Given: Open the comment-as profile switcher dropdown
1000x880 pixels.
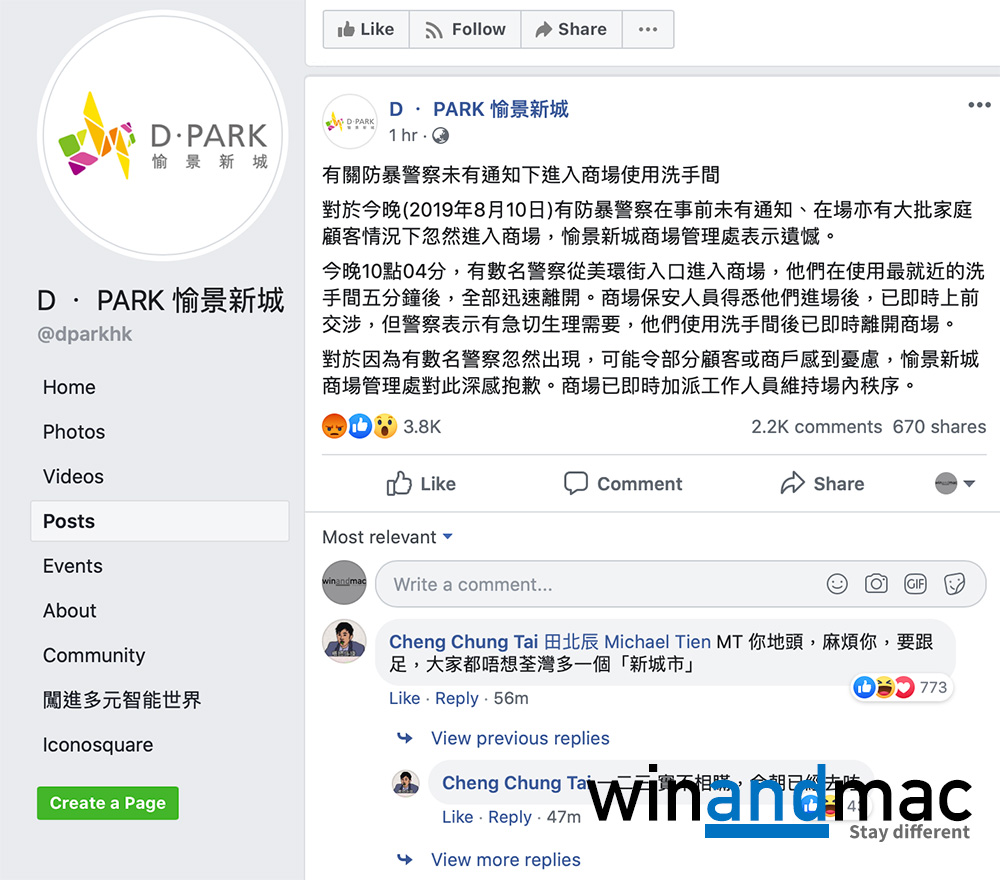Looking at the screenshot, I should [x=955, y=483].
